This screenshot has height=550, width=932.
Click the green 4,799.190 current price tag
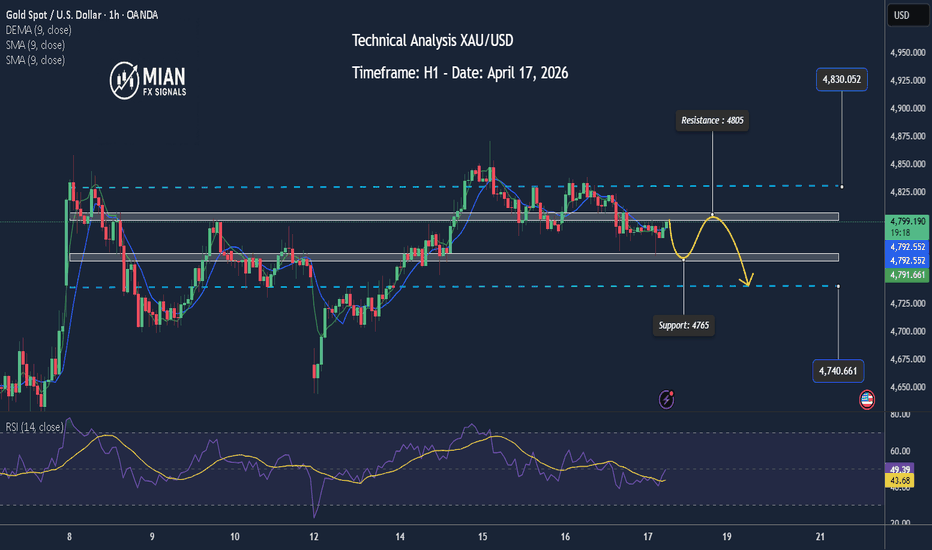[x=907, y=227]
